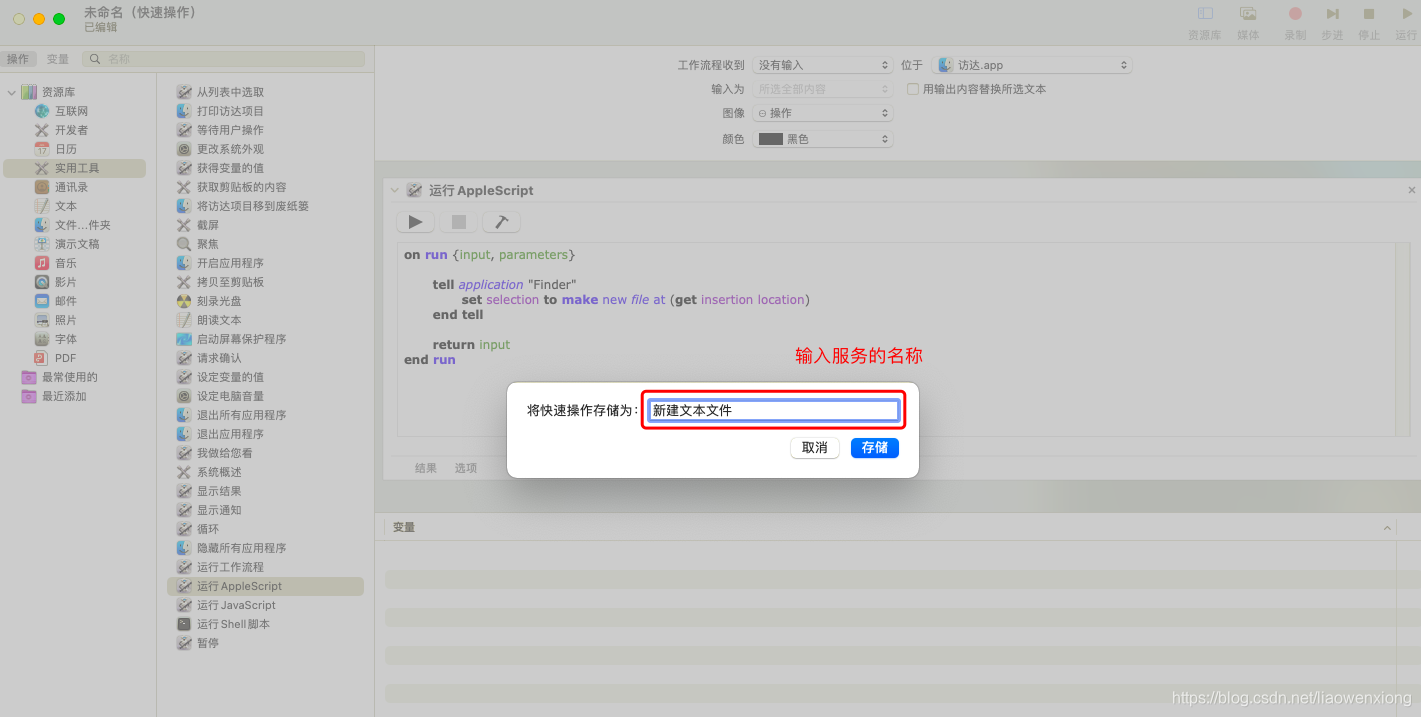Switch to the 变量 variables tab
The width and height of the screenshot is (1421, 717).
(x=58, y=59)
